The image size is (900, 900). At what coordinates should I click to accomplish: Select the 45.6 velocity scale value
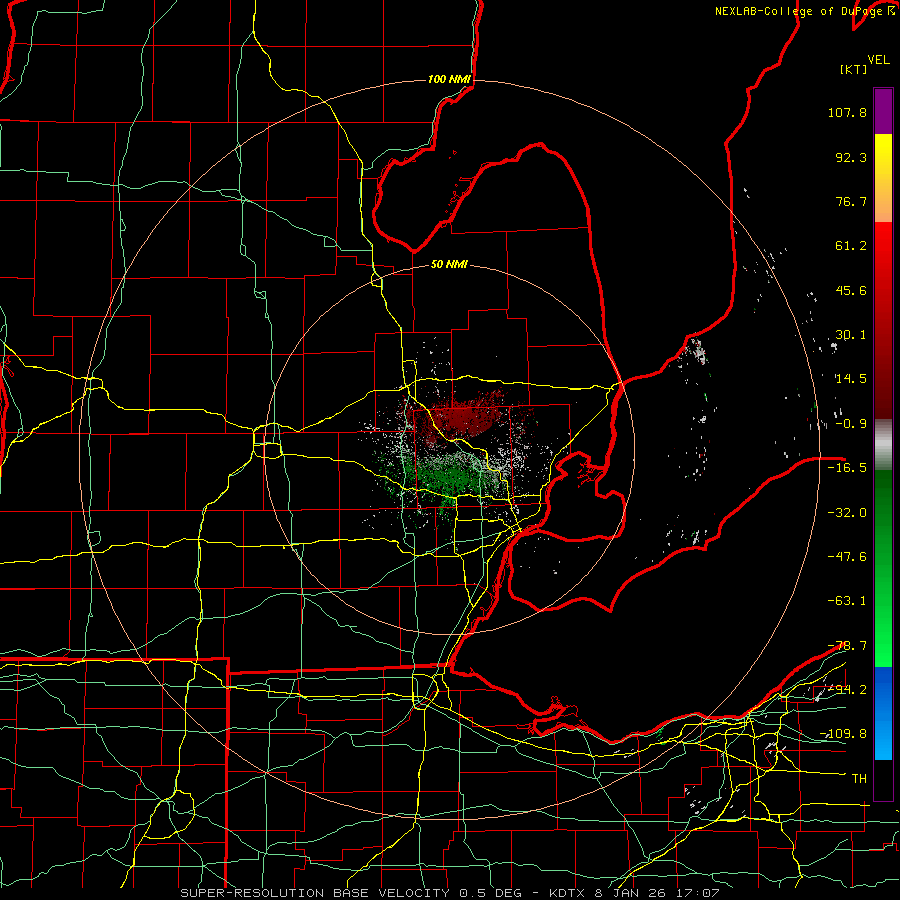[x=851, y=290]
